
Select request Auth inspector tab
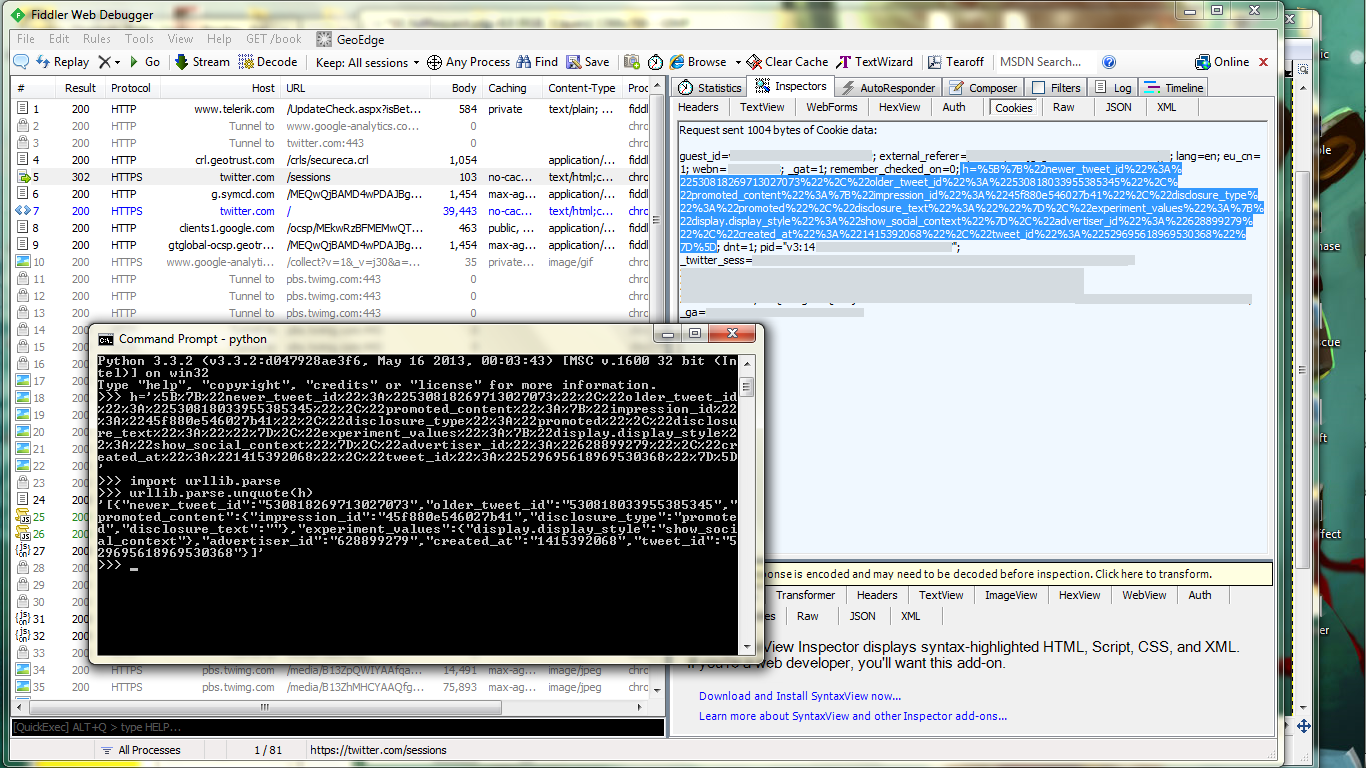pos(954,107)
